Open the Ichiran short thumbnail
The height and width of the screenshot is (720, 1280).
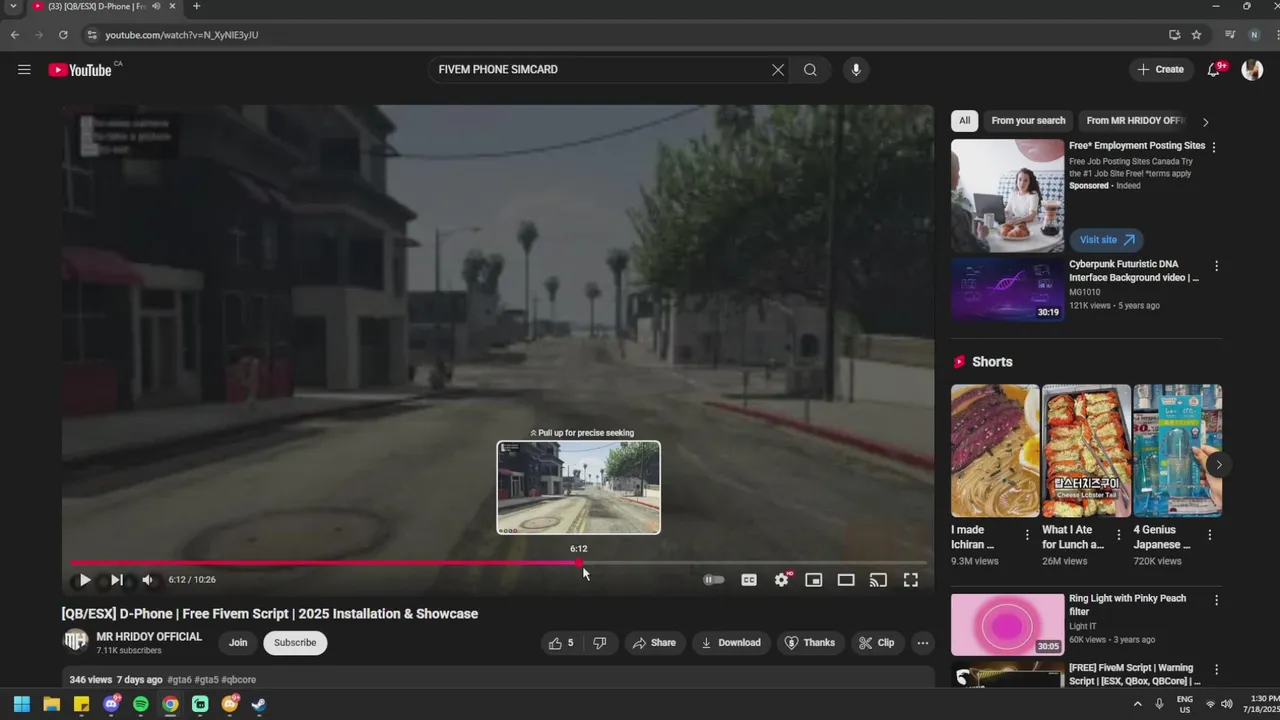pos(995,451)
